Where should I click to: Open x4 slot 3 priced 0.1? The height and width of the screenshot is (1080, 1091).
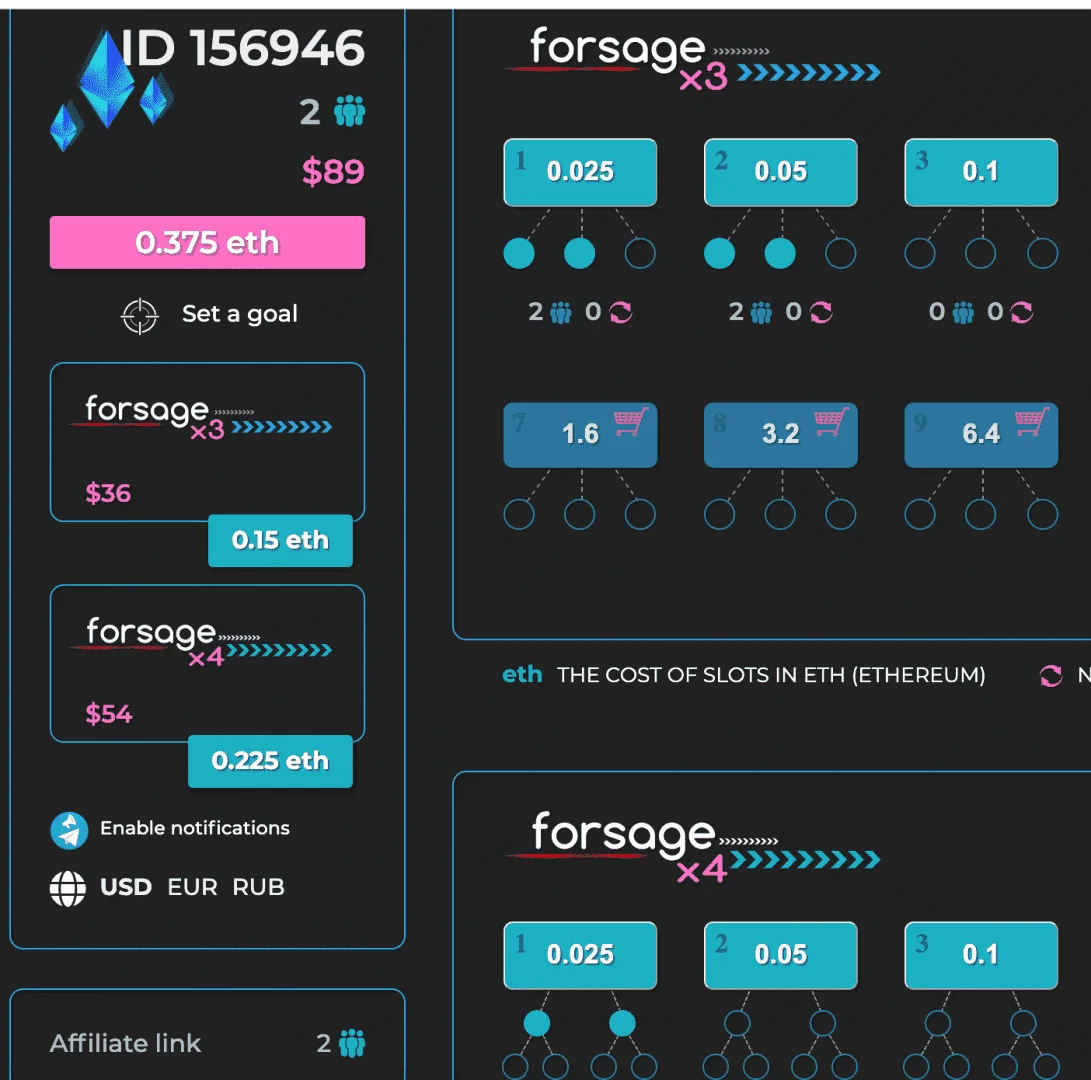coord(981,955)
